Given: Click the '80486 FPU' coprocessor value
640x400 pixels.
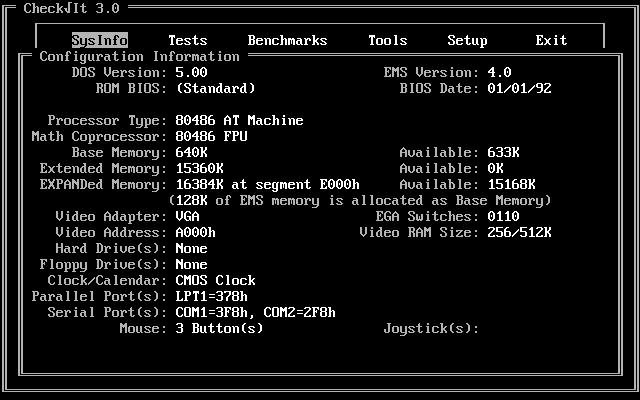Looking at the screenshot, I should 211,136.
